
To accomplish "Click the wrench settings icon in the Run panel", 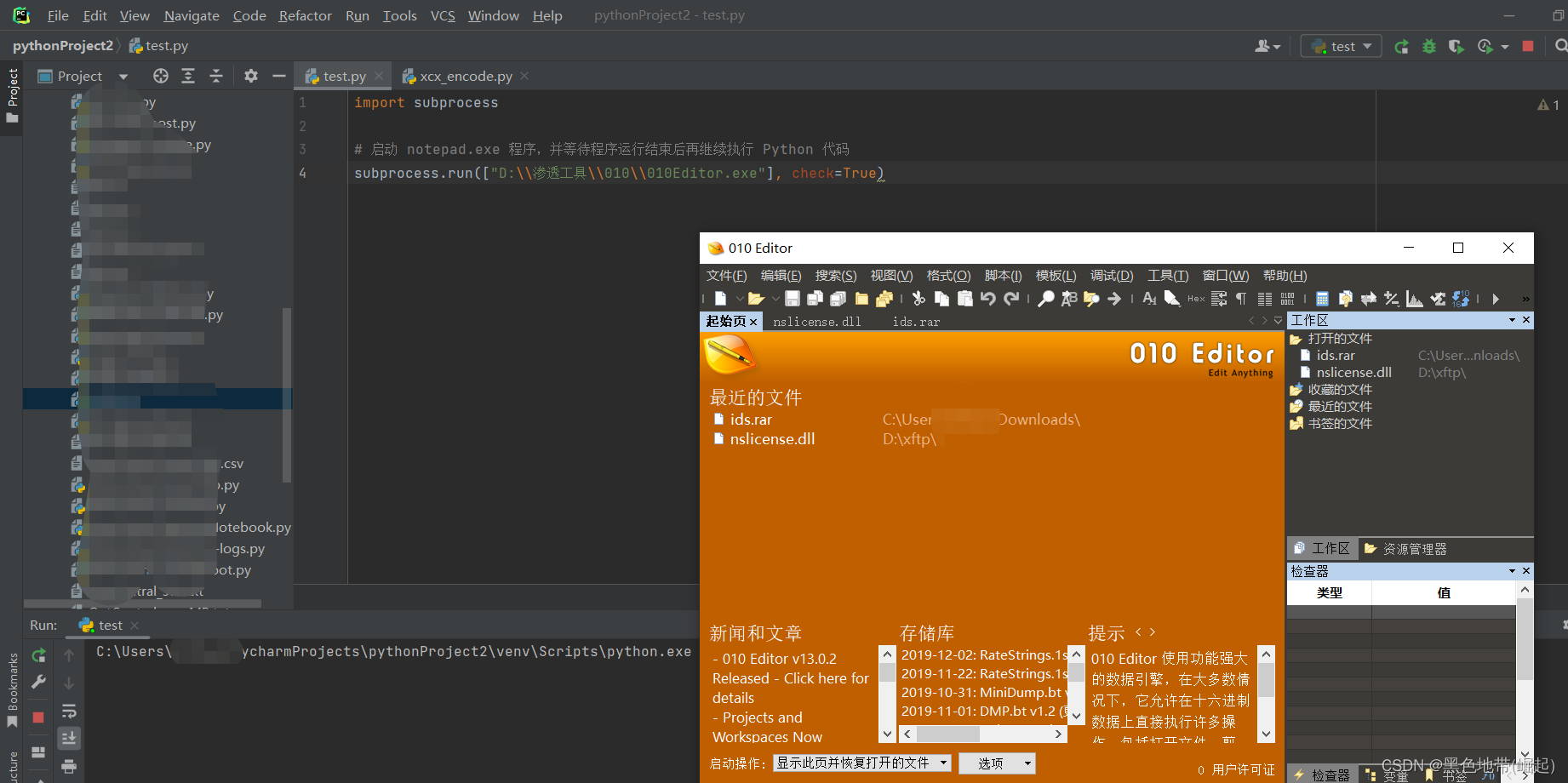I will click(x=38, y=682).
